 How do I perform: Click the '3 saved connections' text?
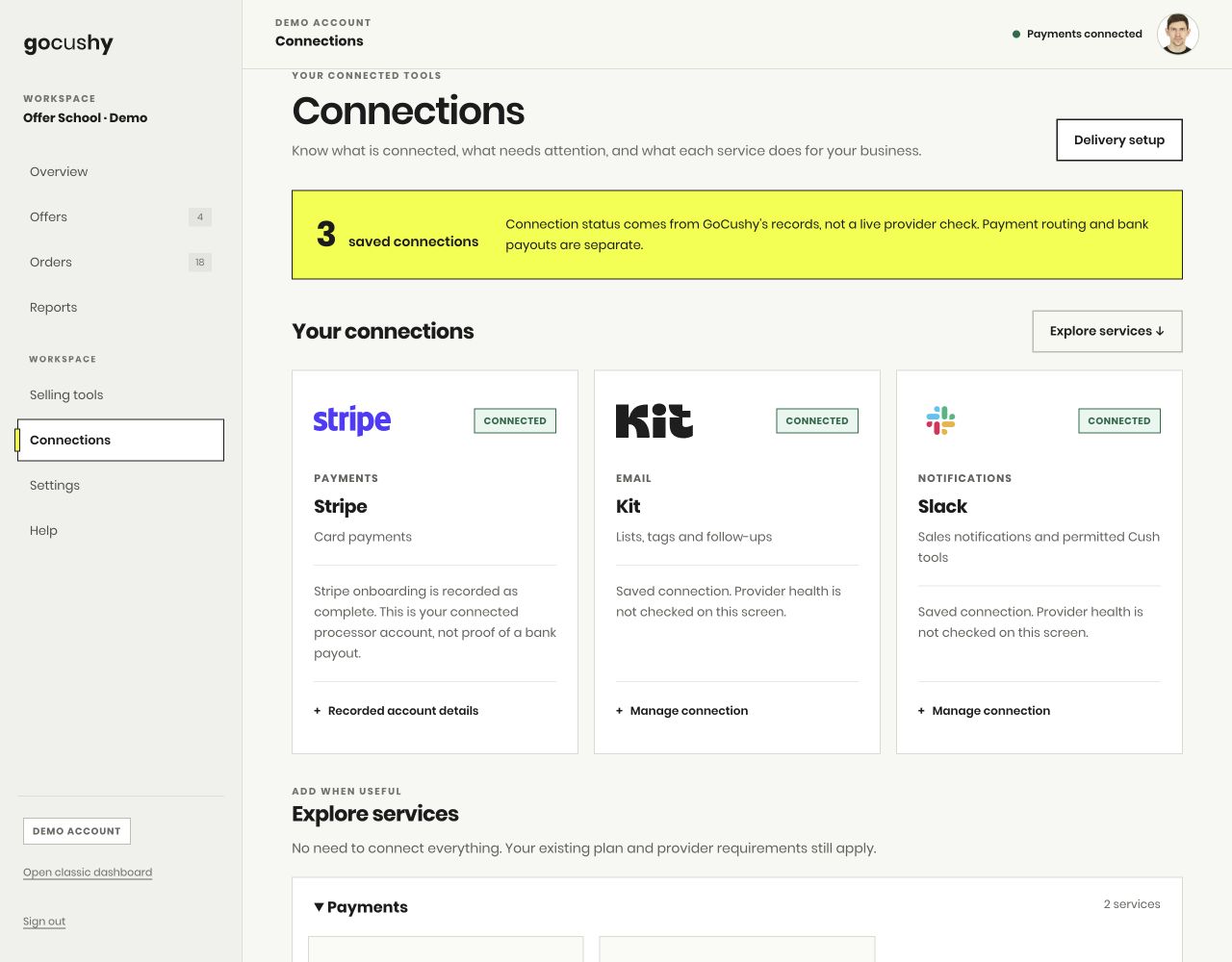(x=398, y=236)
